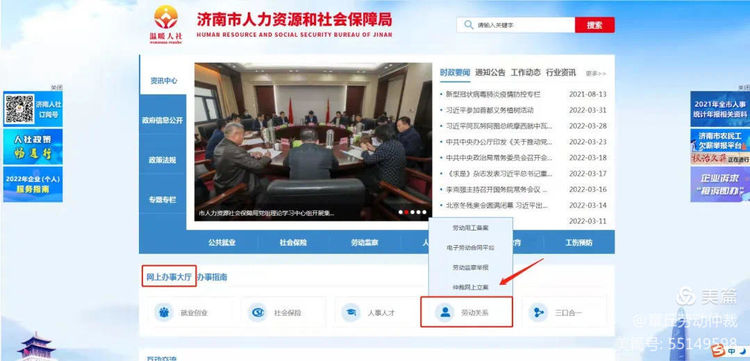
Task: Open the 公共就业 navigation item
Action: (x=222, y=242)
